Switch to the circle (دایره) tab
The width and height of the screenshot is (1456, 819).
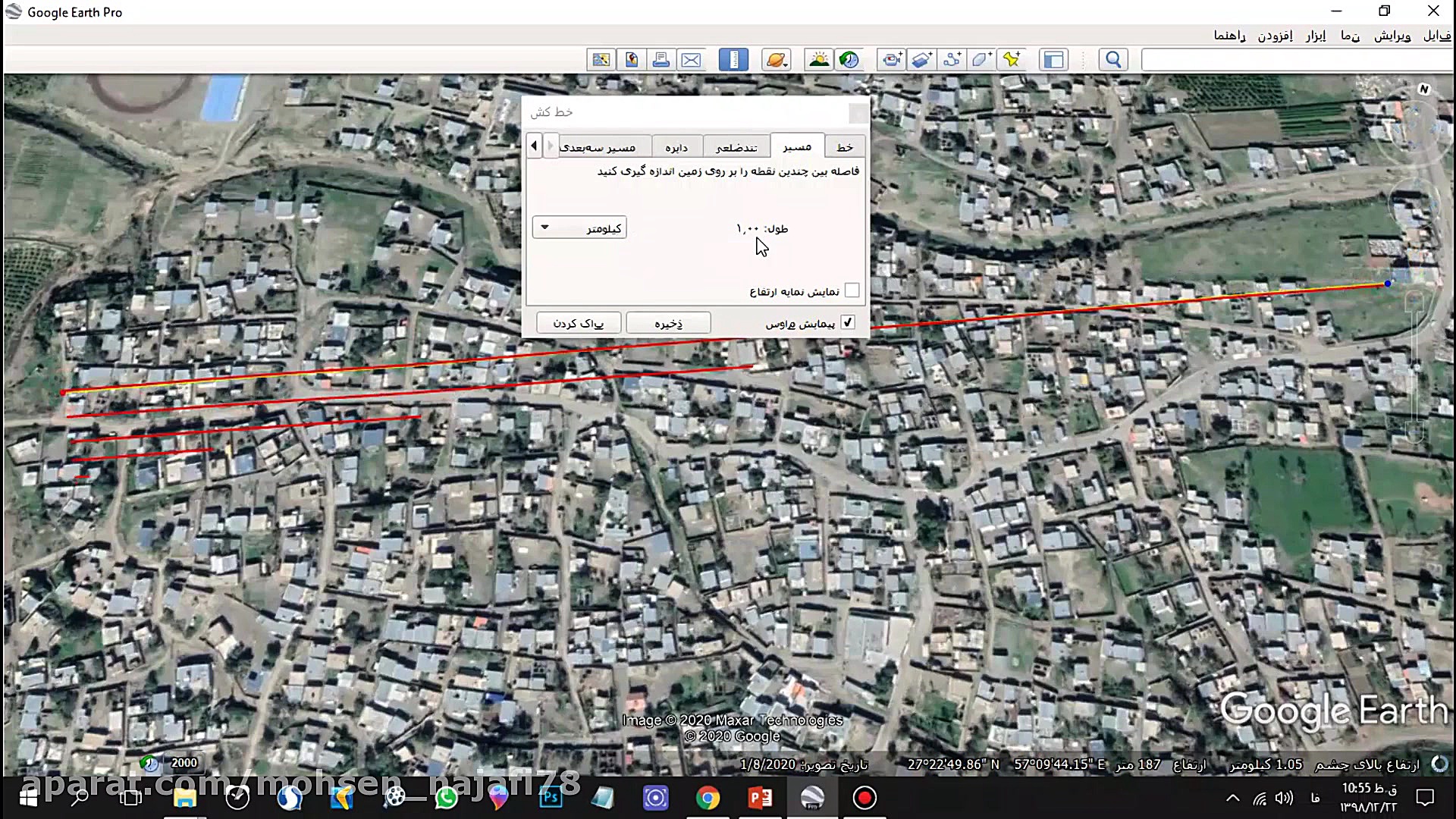676,147
